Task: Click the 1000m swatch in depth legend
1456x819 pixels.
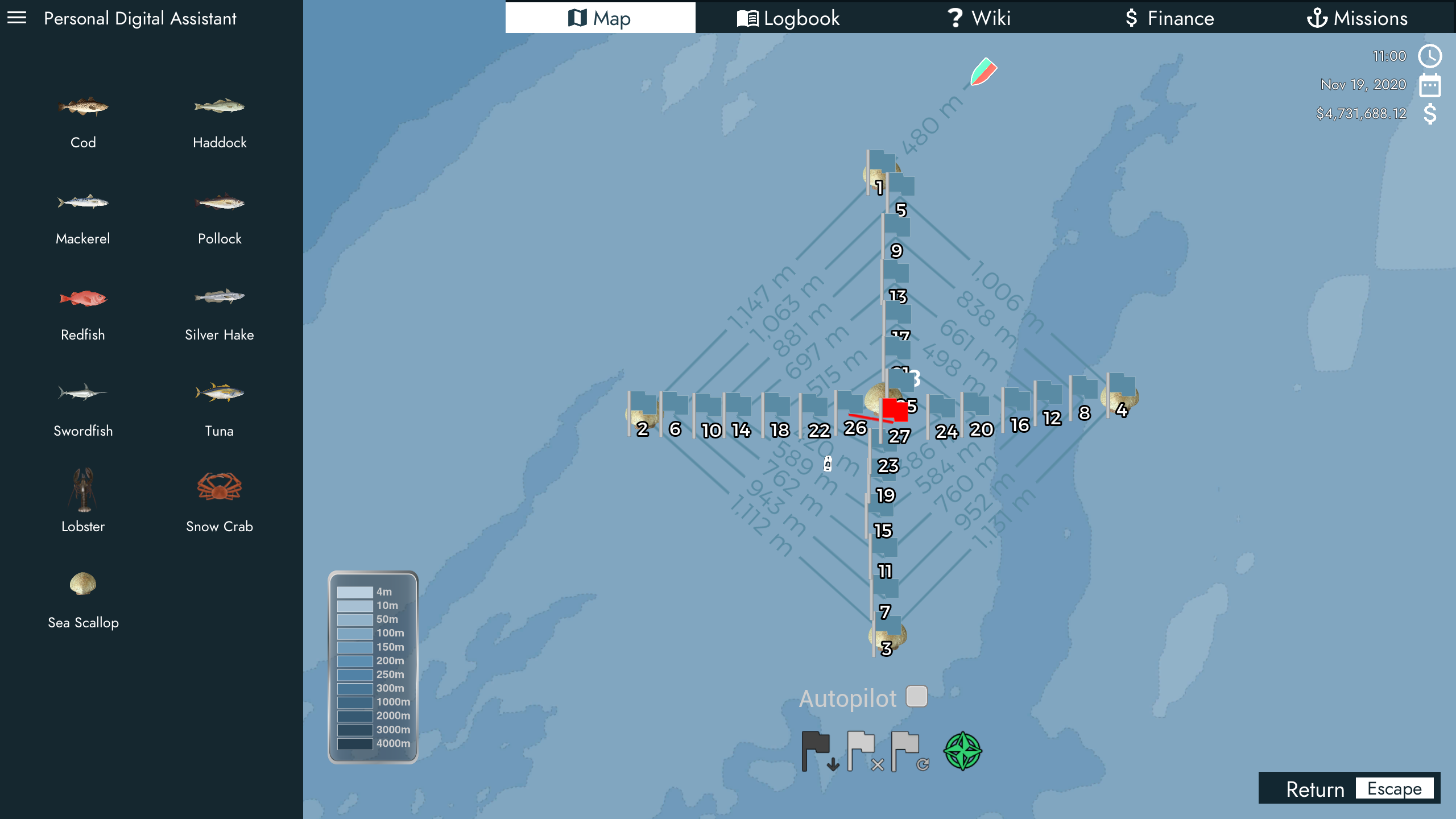Action: [x=355, y=702]
